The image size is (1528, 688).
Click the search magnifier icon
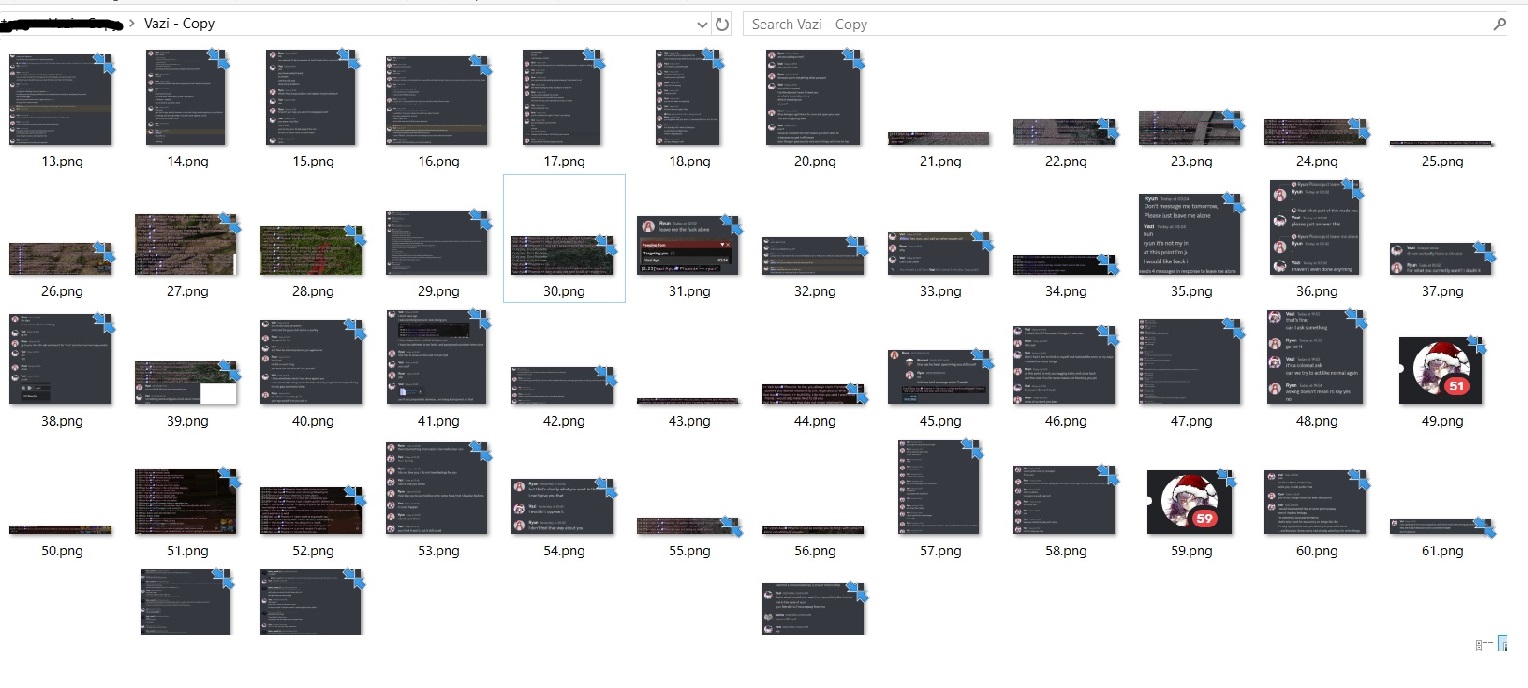[x=1499, y=24]
